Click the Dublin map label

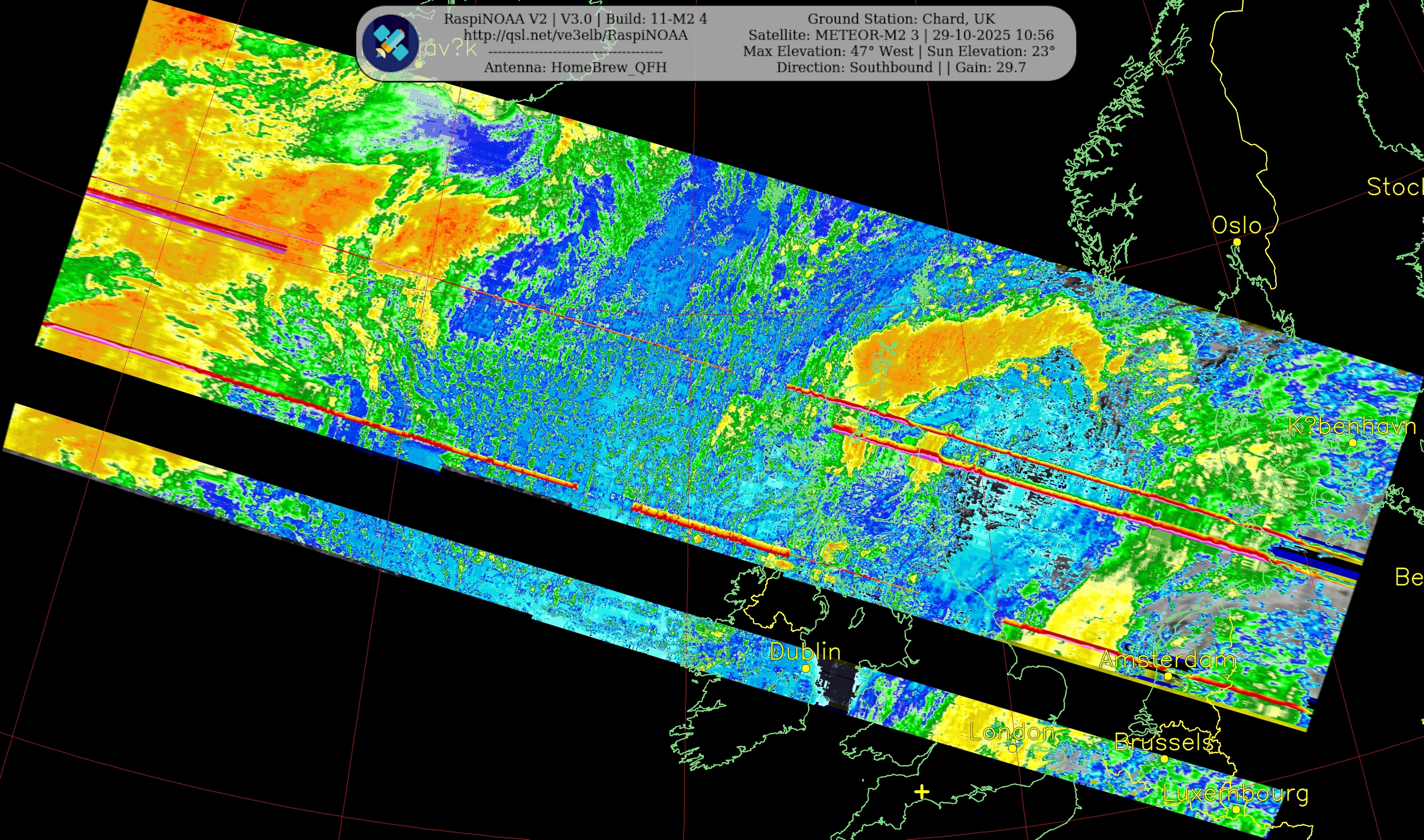[805, 652]
